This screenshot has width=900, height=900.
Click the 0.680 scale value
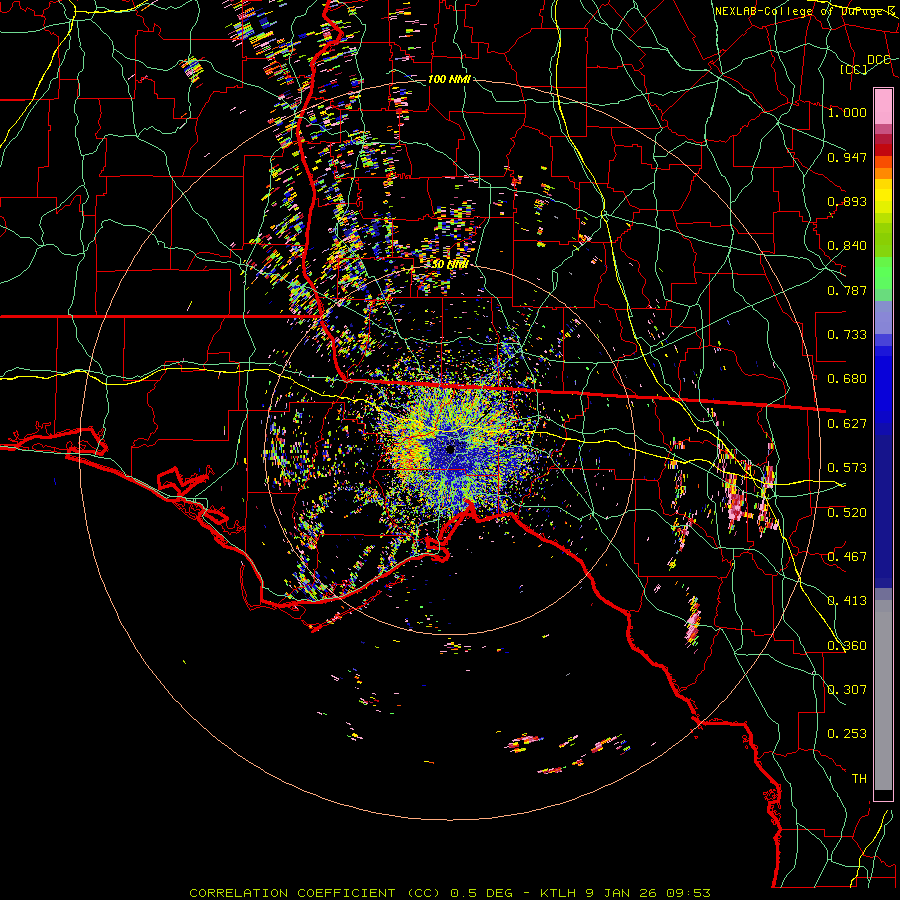click(x=847, y=379)
